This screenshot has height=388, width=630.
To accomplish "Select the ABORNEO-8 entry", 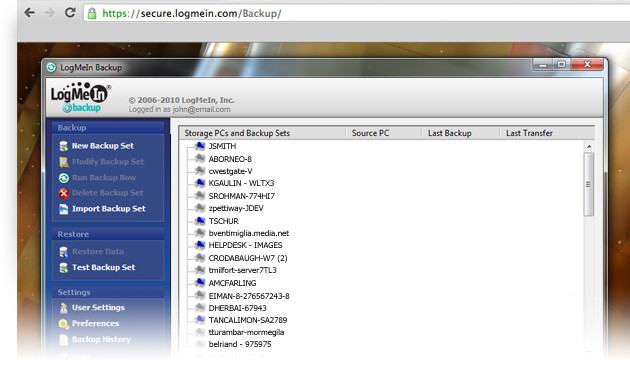I will [230, 159].
